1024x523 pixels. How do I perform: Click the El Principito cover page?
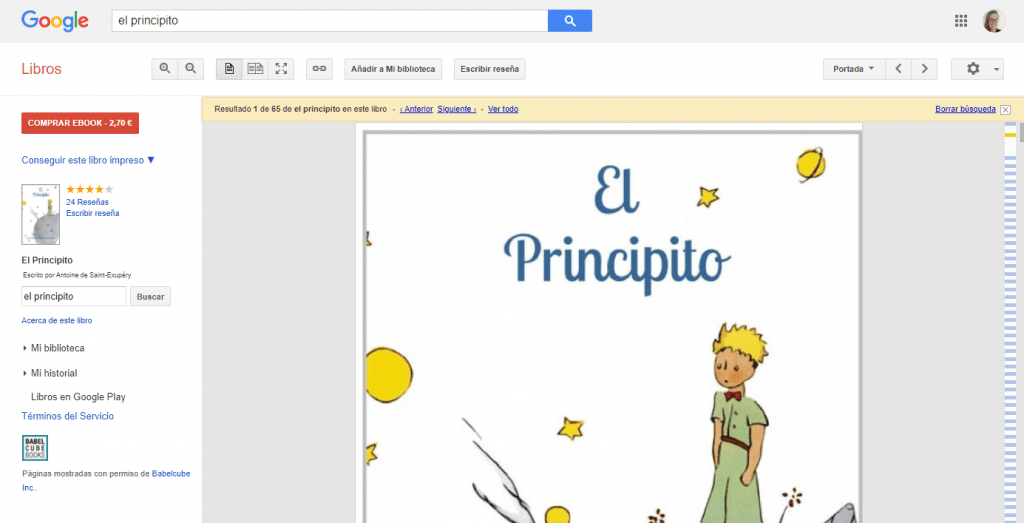[609, 323]
